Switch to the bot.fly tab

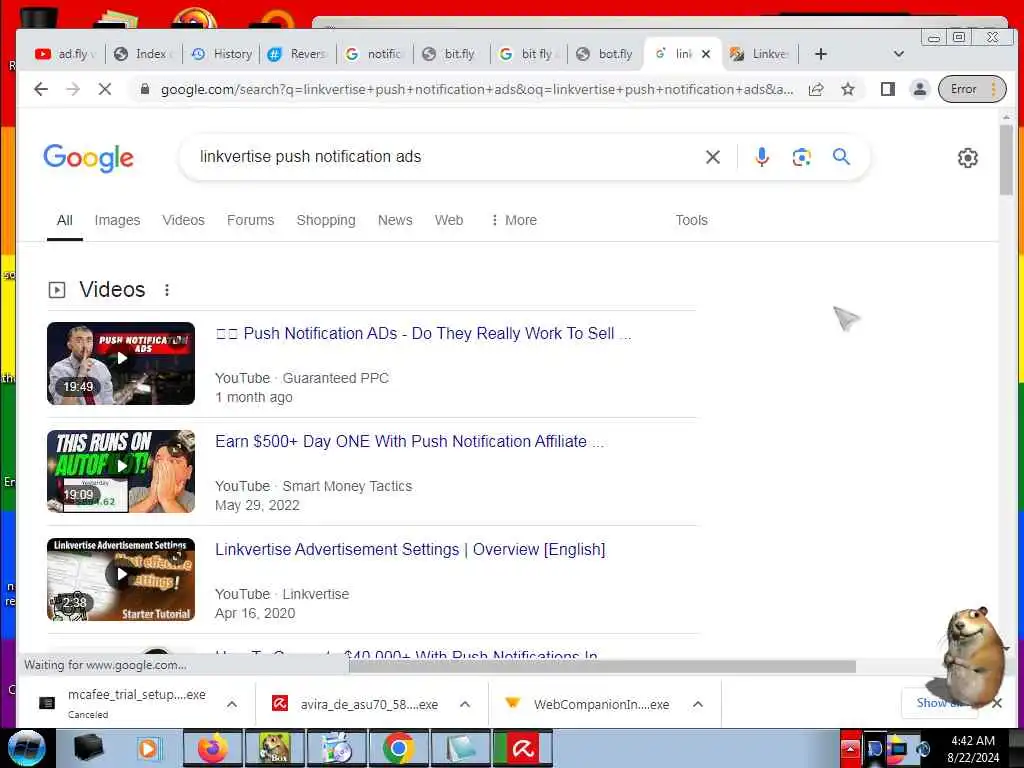coord(606,54)
